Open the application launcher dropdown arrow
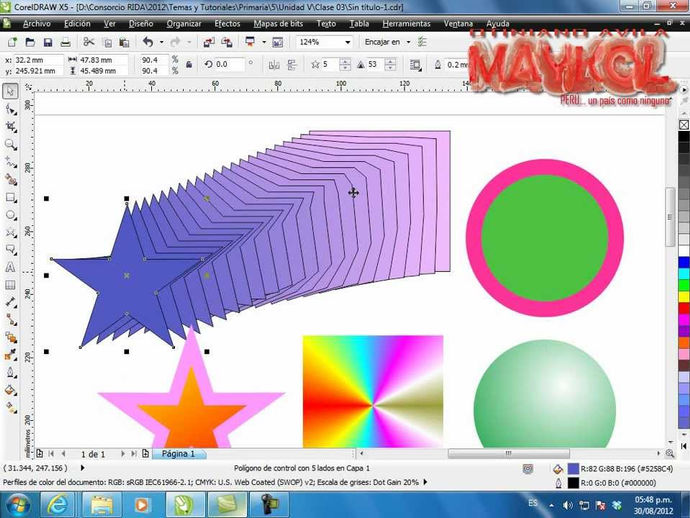Viewport: 690px width, 518px height. tap(264, 42)
